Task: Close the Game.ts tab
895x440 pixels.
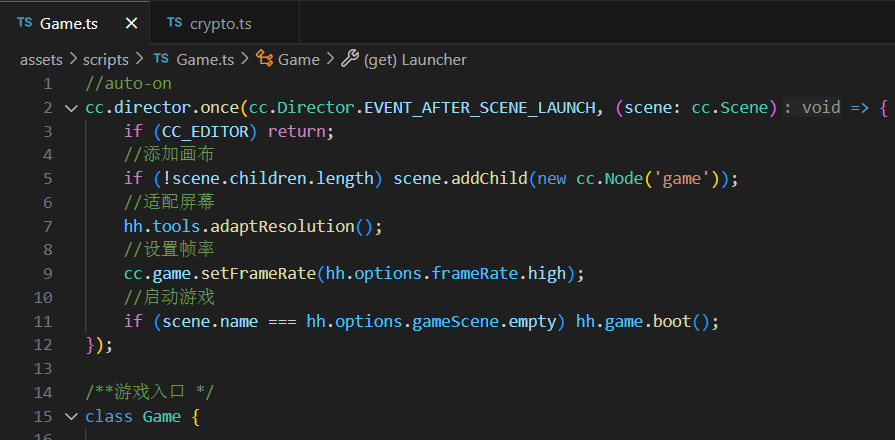Action: click(132, 23)
